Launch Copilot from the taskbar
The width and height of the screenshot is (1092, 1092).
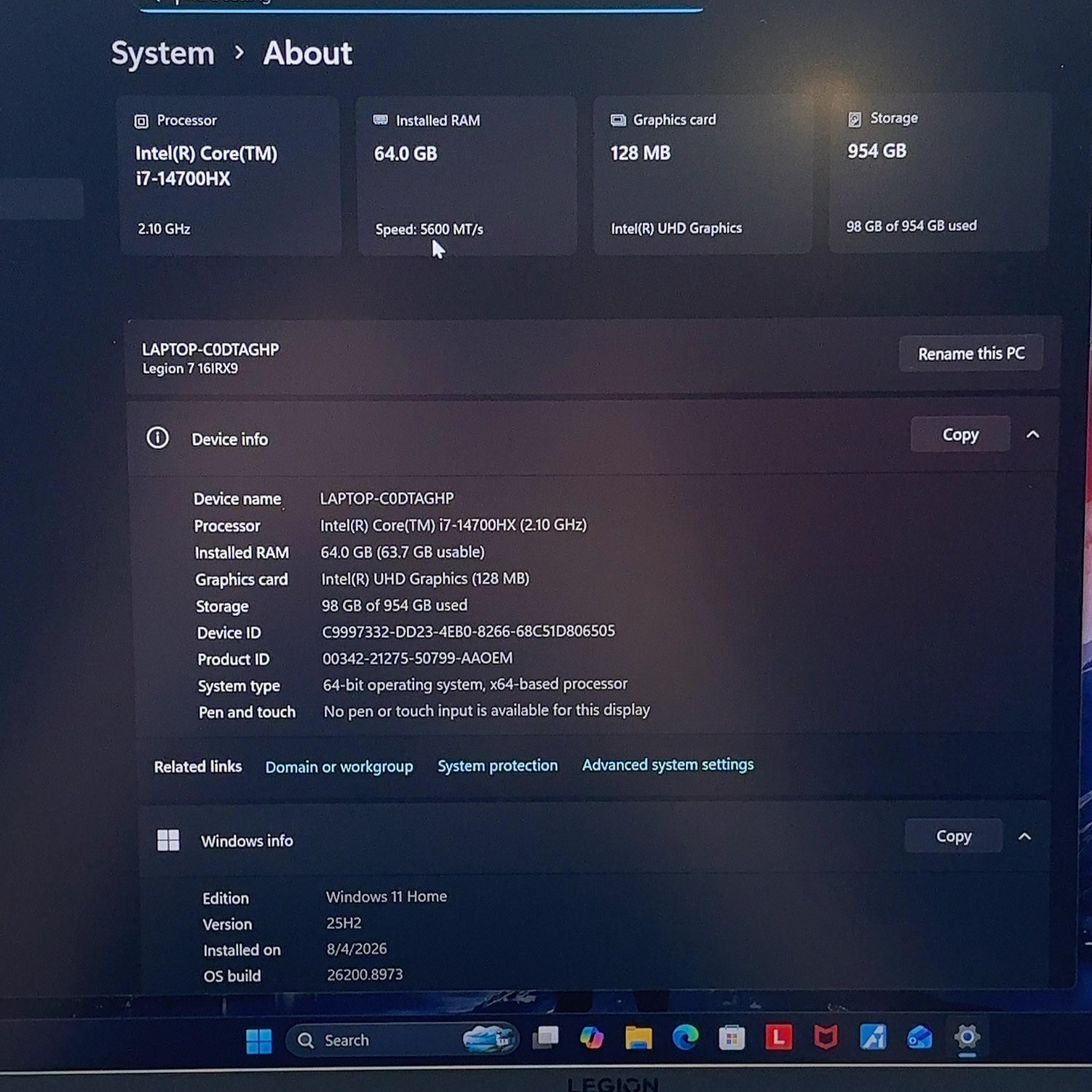pyautogui.click(x=591, y=1037)
